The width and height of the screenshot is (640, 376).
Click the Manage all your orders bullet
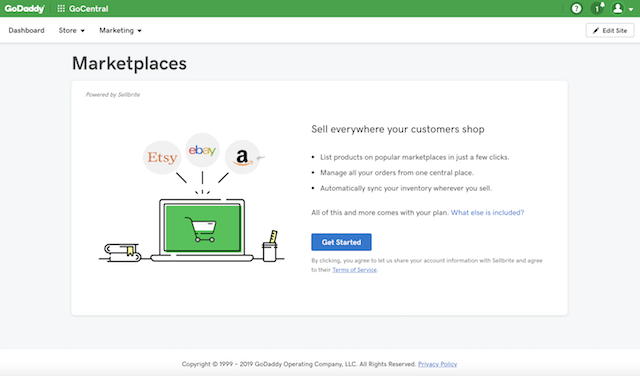pos(397,173)
